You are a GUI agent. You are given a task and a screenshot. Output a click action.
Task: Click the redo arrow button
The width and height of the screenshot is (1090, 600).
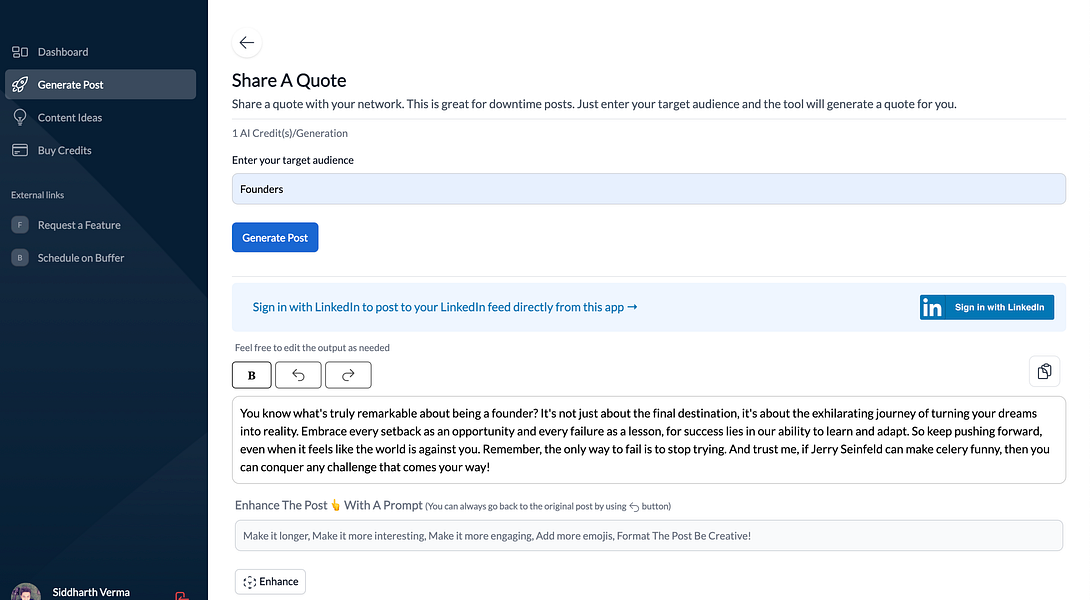pyautogui.click(x=348, y=375)
